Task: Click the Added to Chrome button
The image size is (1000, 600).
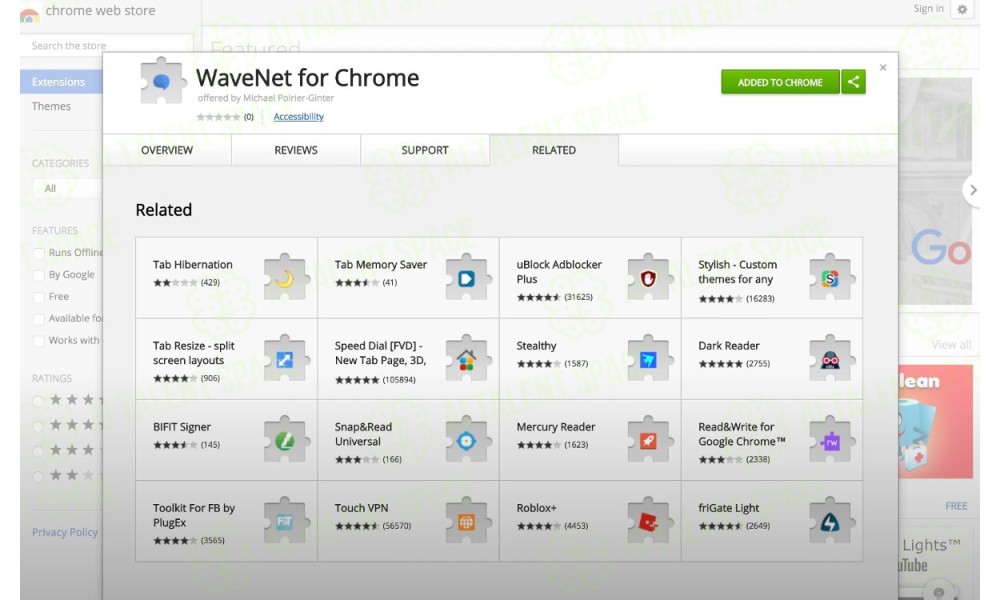Action: click(x=780, y=82)
